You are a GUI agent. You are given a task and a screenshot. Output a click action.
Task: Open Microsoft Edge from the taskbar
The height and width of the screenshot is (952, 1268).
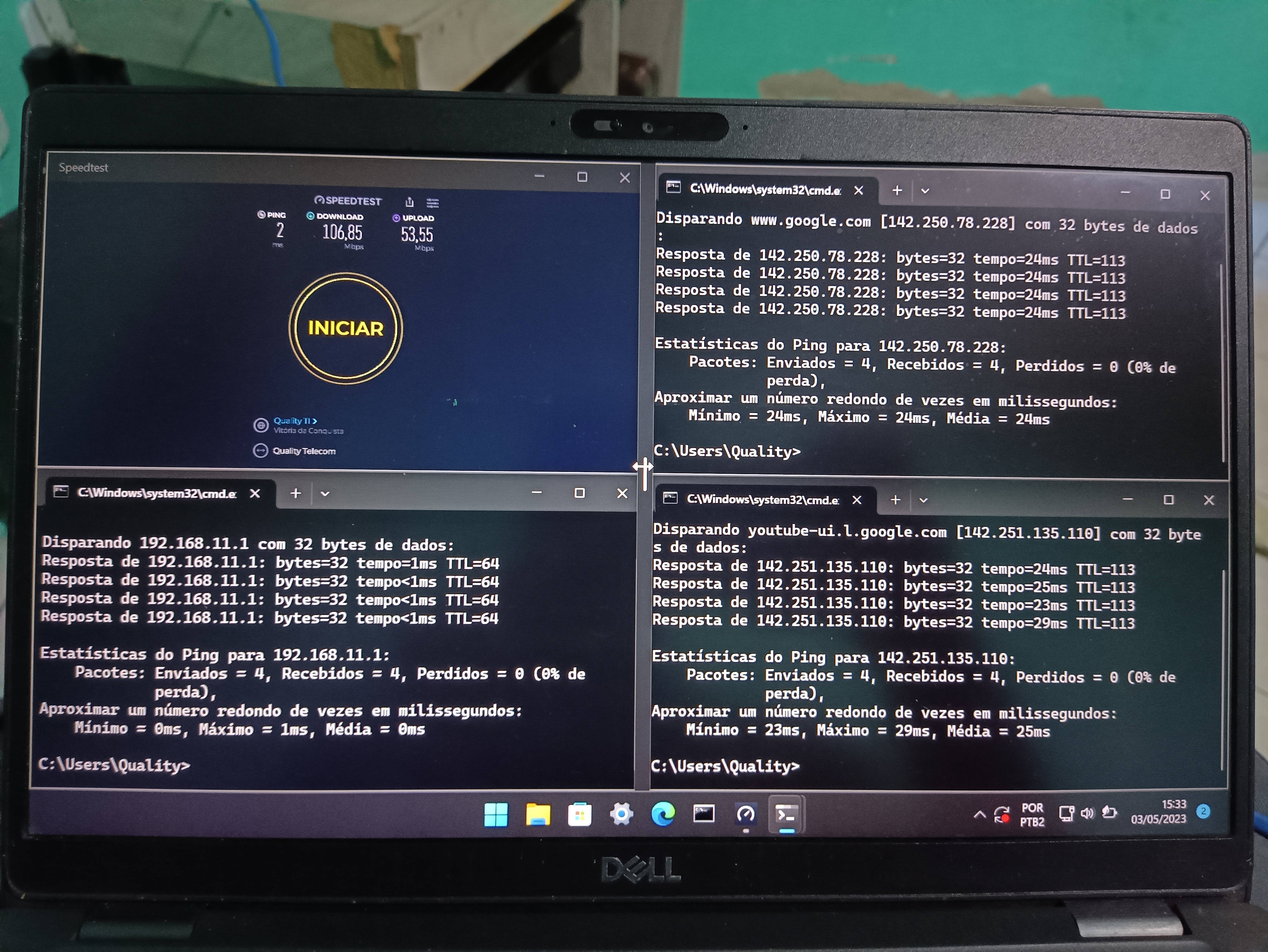(x=663, y=814)
